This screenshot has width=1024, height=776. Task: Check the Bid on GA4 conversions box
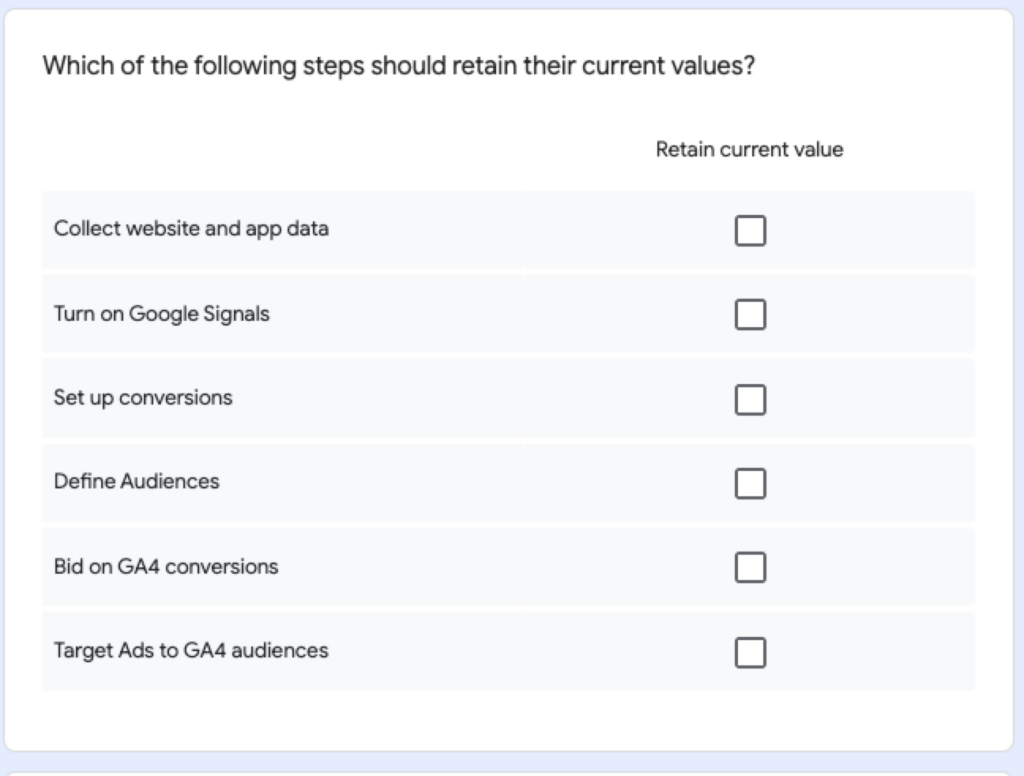click(750, 567)
